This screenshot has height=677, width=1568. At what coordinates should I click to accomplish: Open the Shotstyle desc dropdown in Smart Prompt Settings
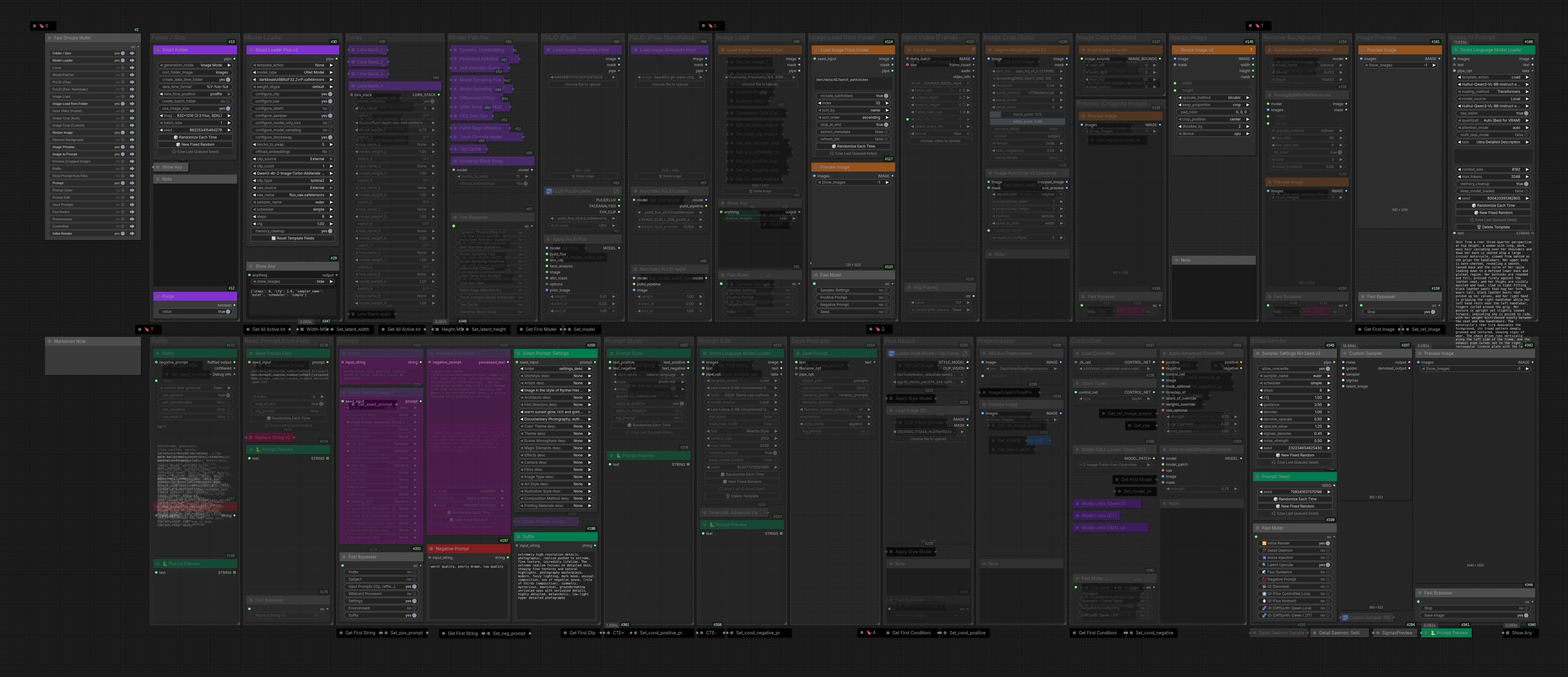[x=556, y=376]
